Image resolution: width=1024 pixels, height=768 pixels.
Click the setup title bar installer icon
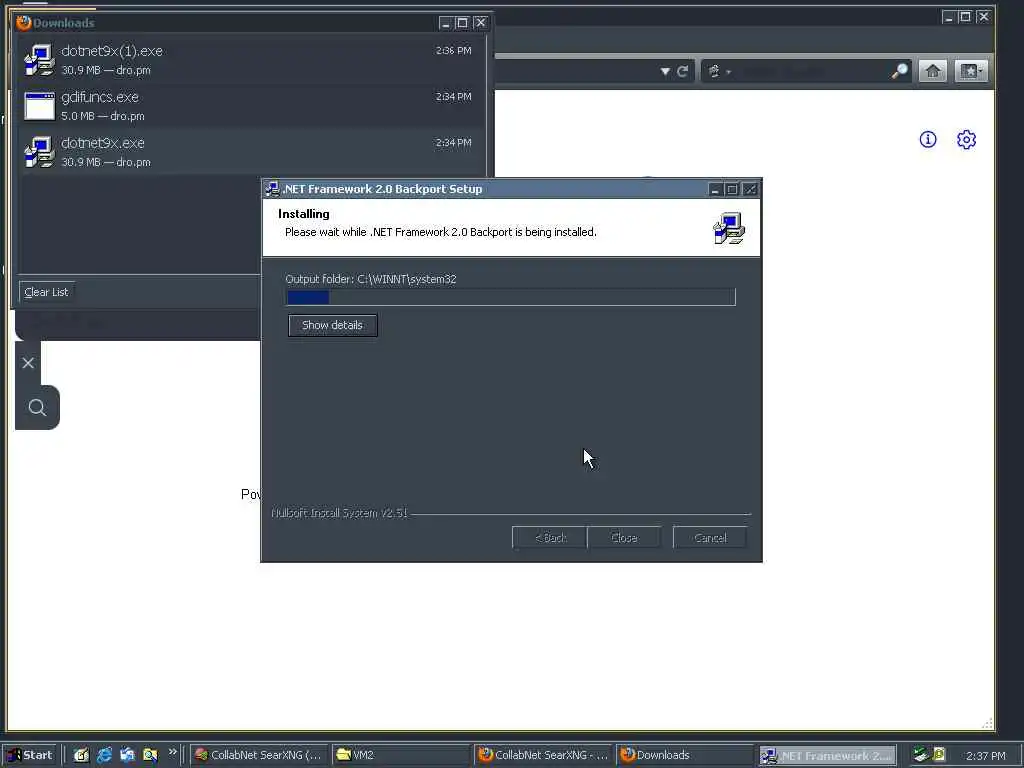coord(272,189)
